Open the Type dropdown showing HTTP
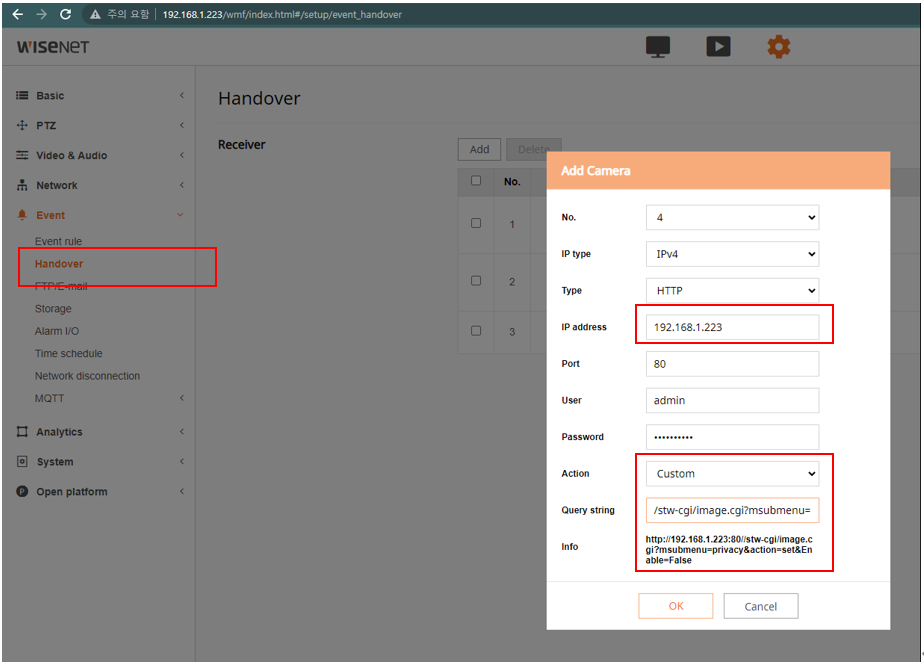 coord(732,290)
